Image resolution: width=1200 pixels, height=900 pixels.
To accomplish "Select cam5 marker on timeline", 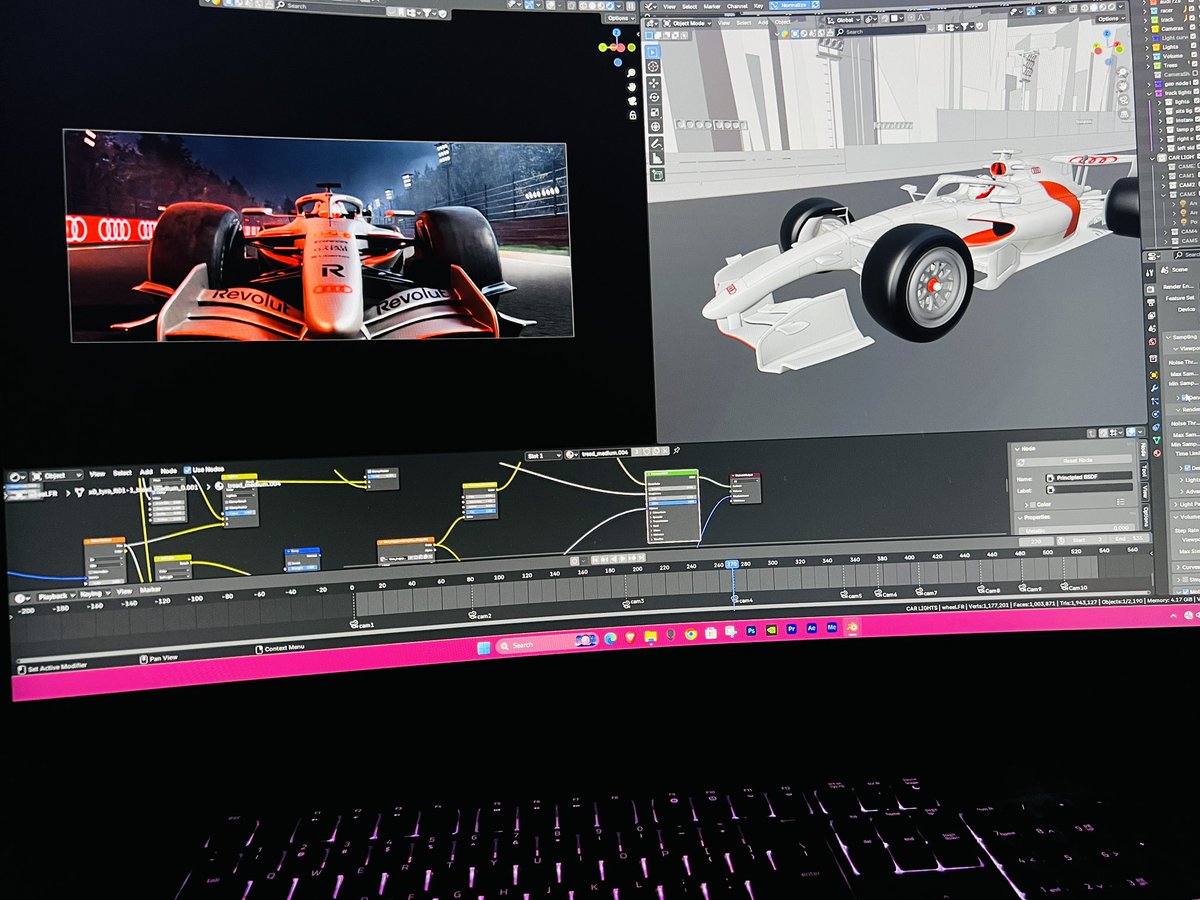I will [850, 595].
